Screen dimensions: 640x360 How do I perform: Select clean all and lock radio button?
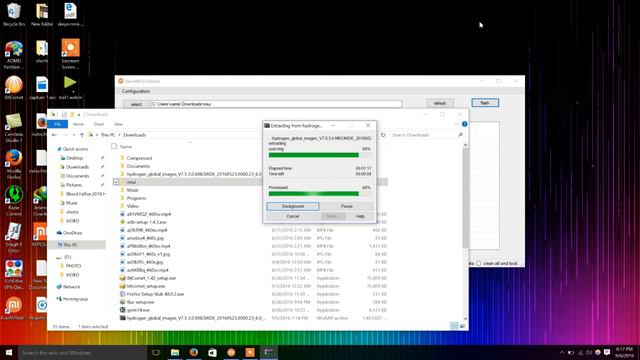479,263
